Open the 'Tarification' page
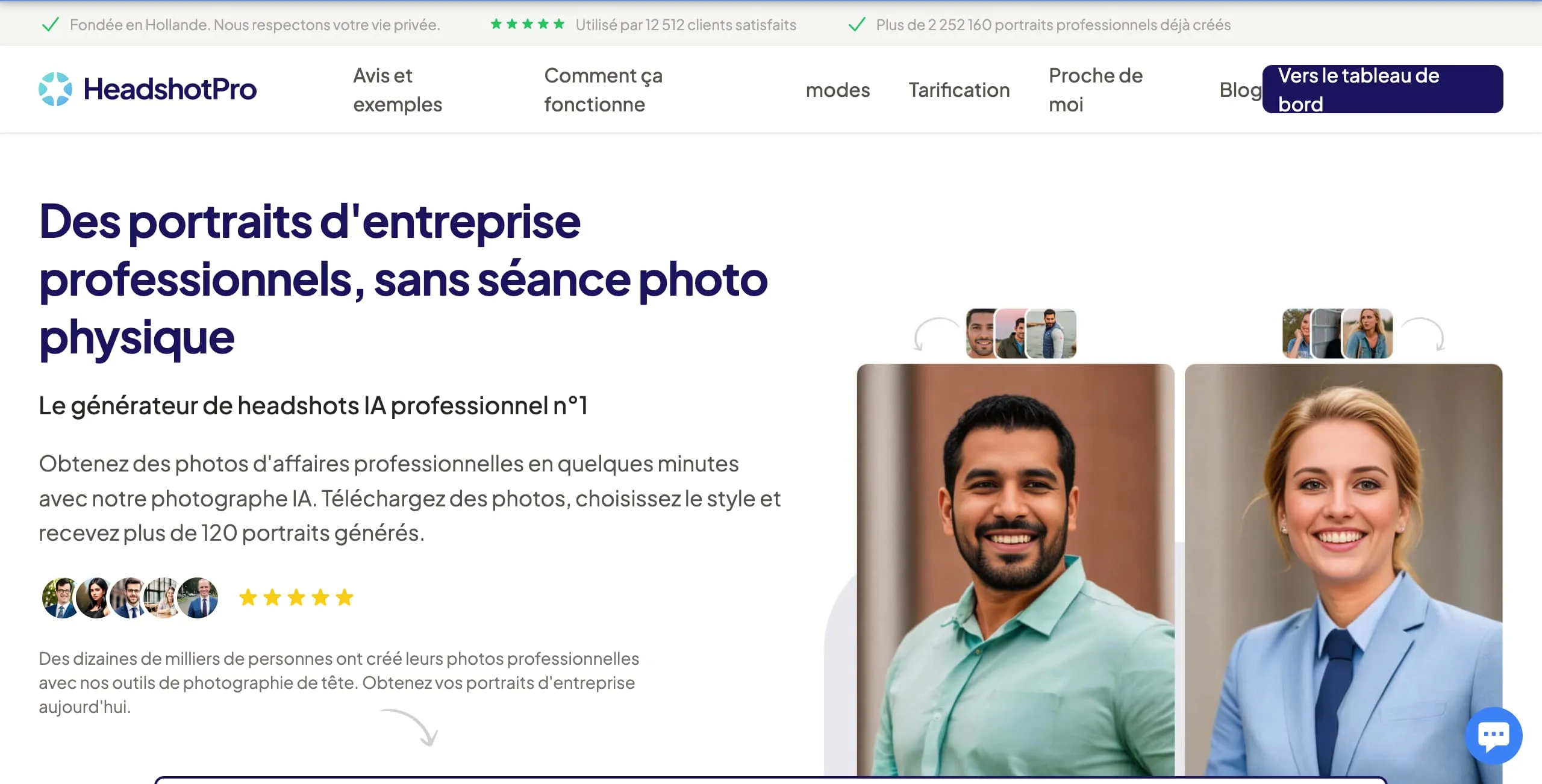 coord(958,90)
